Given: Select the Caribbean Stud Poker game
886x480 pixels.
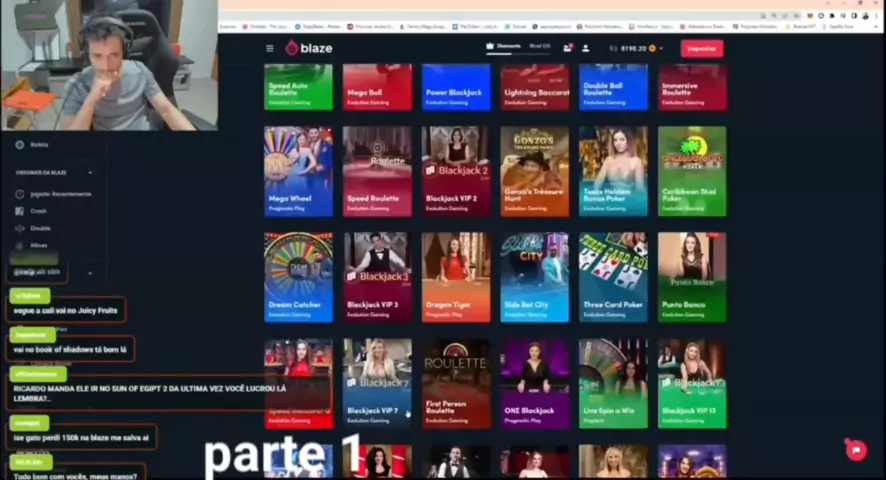Looking at the screenshot, I should click(692, 170).
